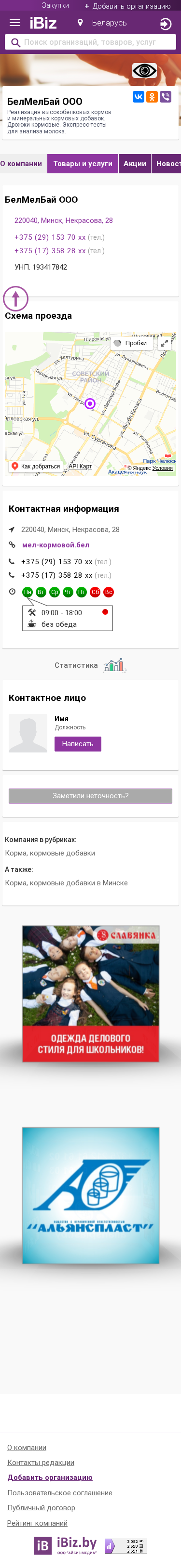Click the search organizations input field
Image resolution: width=181 pixels, height=1568 pixels.
[90, 43]
